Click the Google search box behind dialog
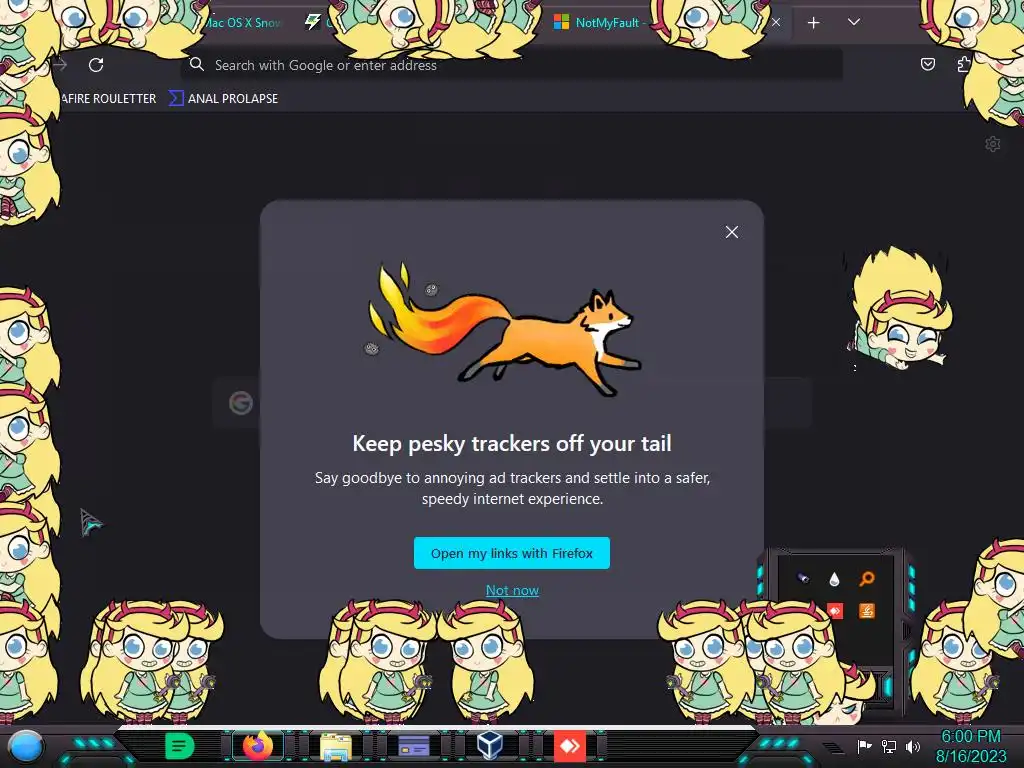Image resolution: width=1024 pixels, height=768 pixels. pyautogui.click(x=512, y=402)
